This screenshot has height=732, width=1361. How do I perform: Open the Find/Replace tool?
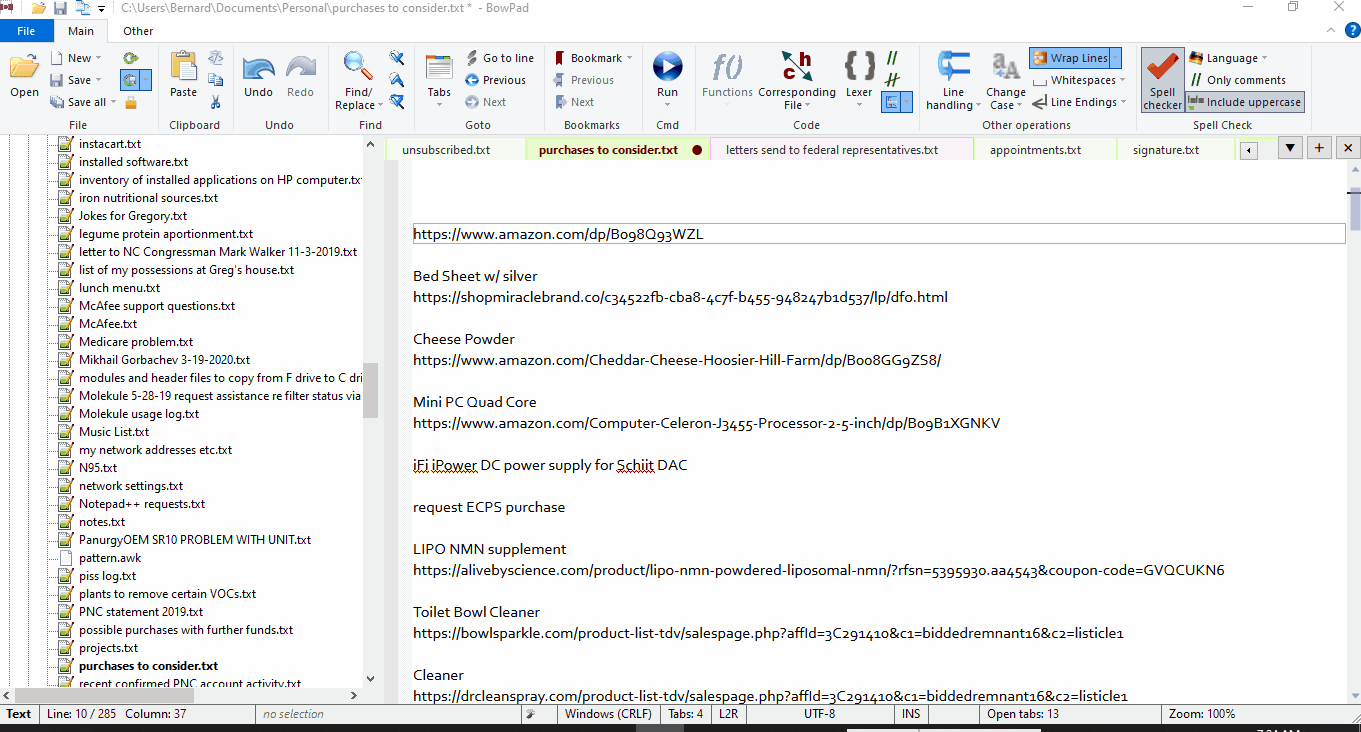[356, 78]
